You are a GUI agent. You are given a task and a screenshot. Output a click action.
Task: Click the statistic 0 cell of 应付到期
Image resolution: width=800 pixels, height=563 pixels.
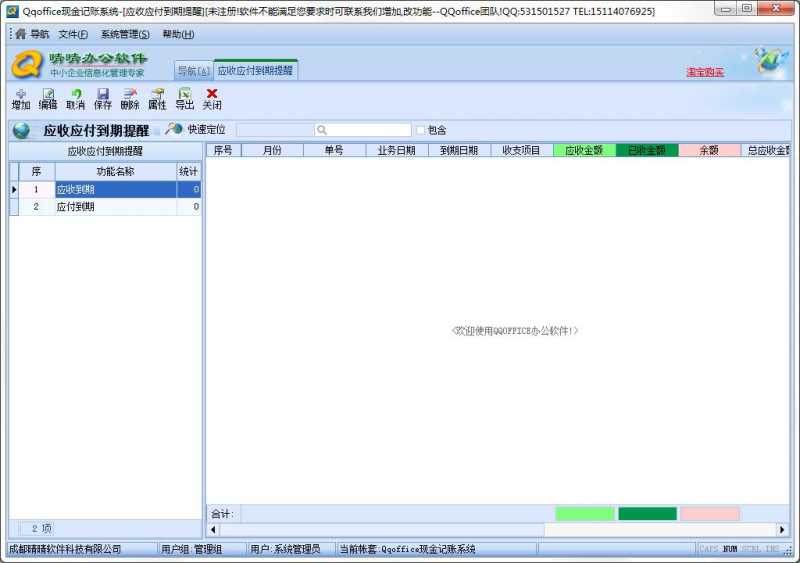(x=189, y=207)
